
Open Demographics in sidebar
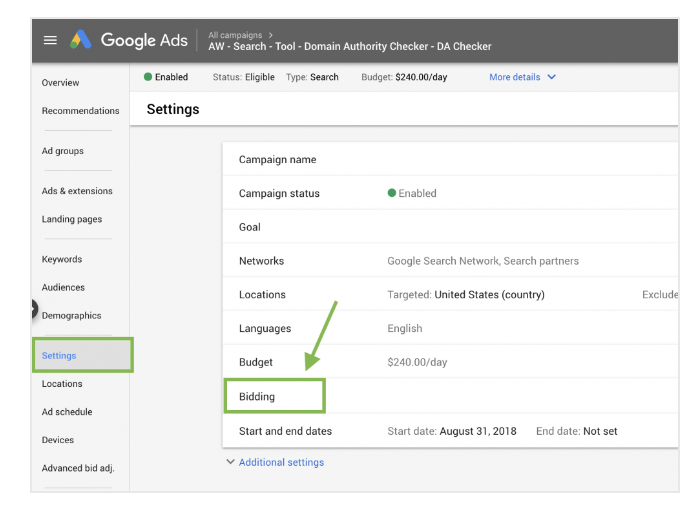[x=72, y=316]
